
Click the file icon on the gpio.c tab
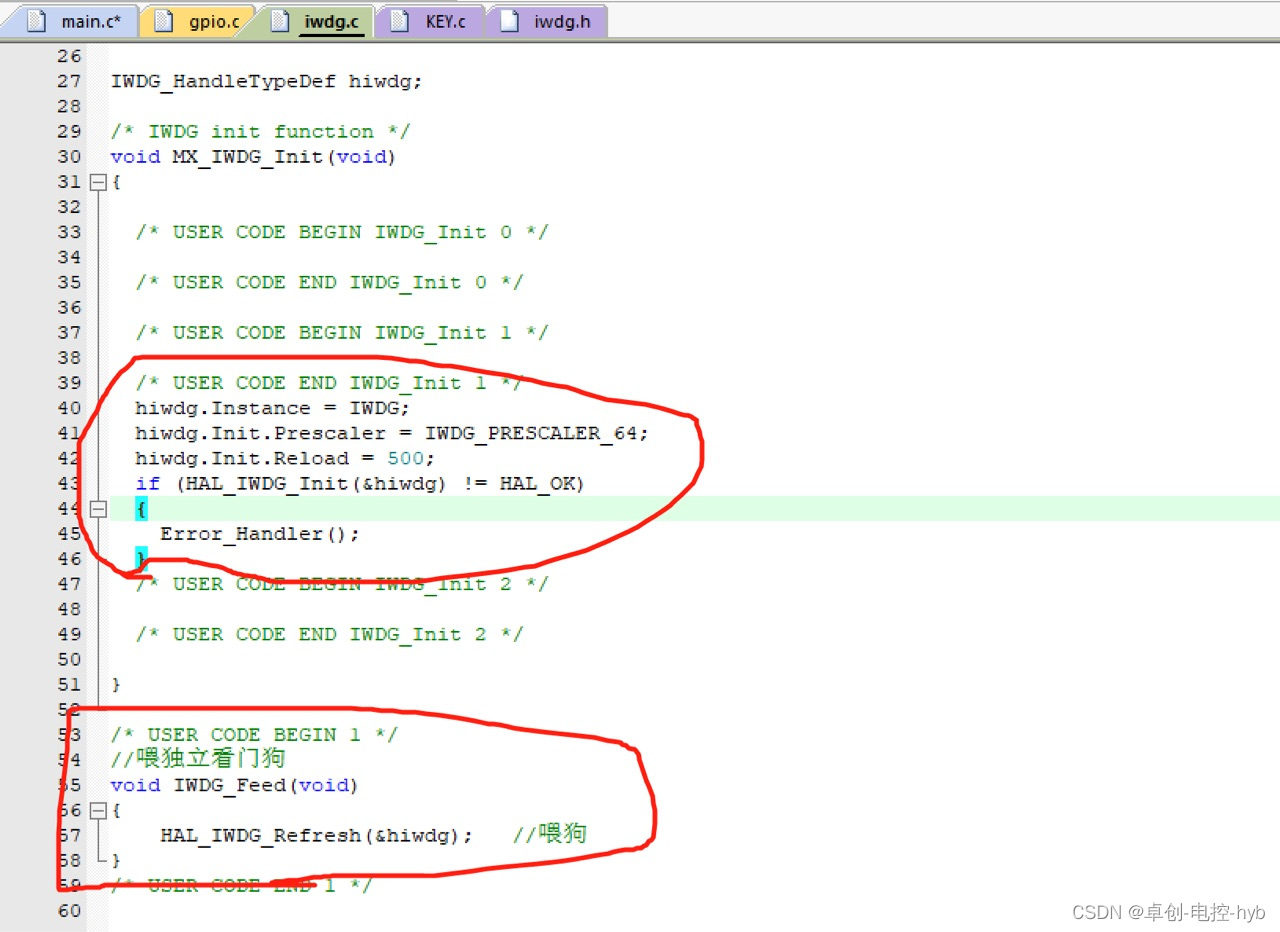(164, 21)
